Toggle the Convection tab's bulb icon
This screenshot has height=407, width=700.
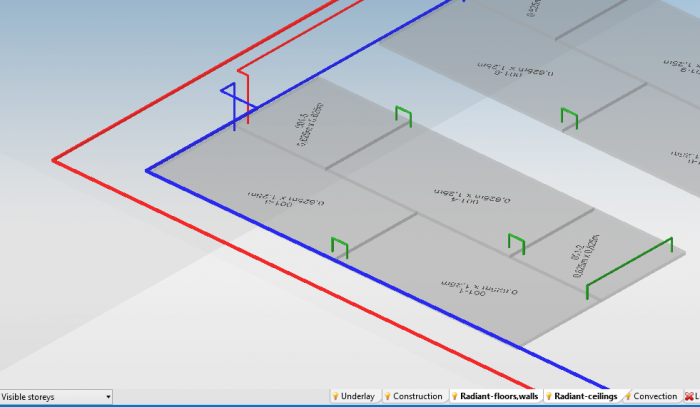[627, 397]
